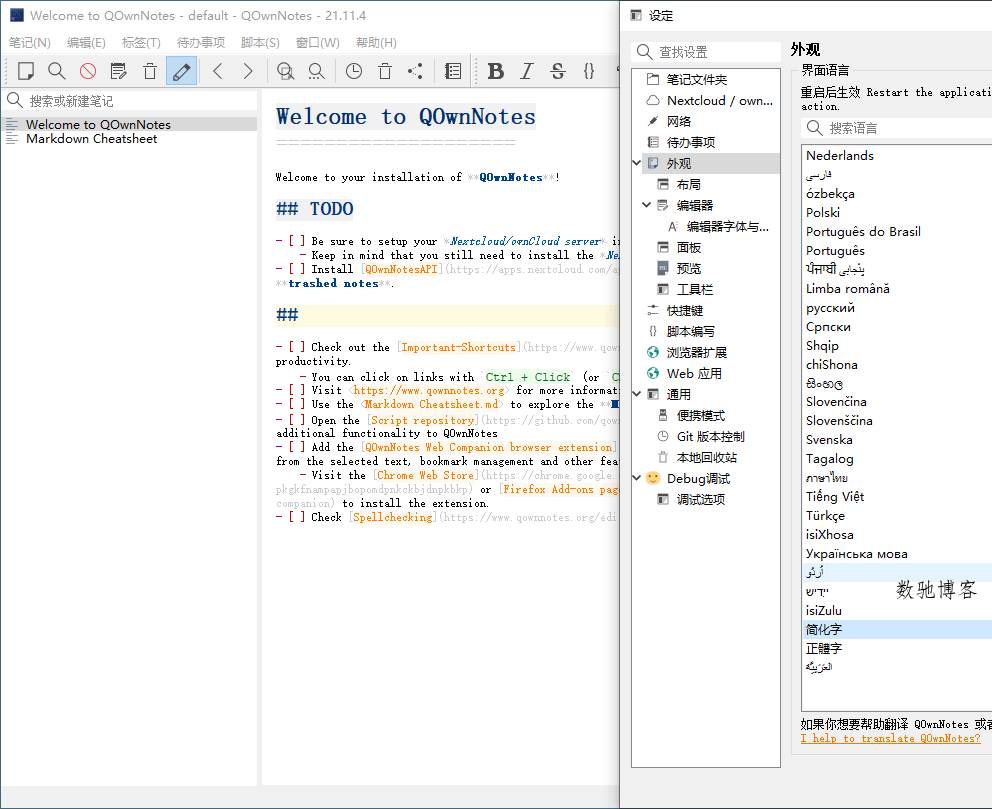Viewport: 992px width, 809px height.
Task: Open the 编辑(E) menu
Action: 86,42
